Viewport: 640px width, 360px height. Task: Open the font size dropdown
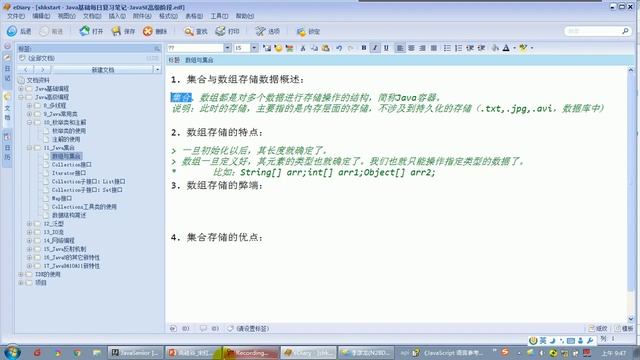[254, 48]
